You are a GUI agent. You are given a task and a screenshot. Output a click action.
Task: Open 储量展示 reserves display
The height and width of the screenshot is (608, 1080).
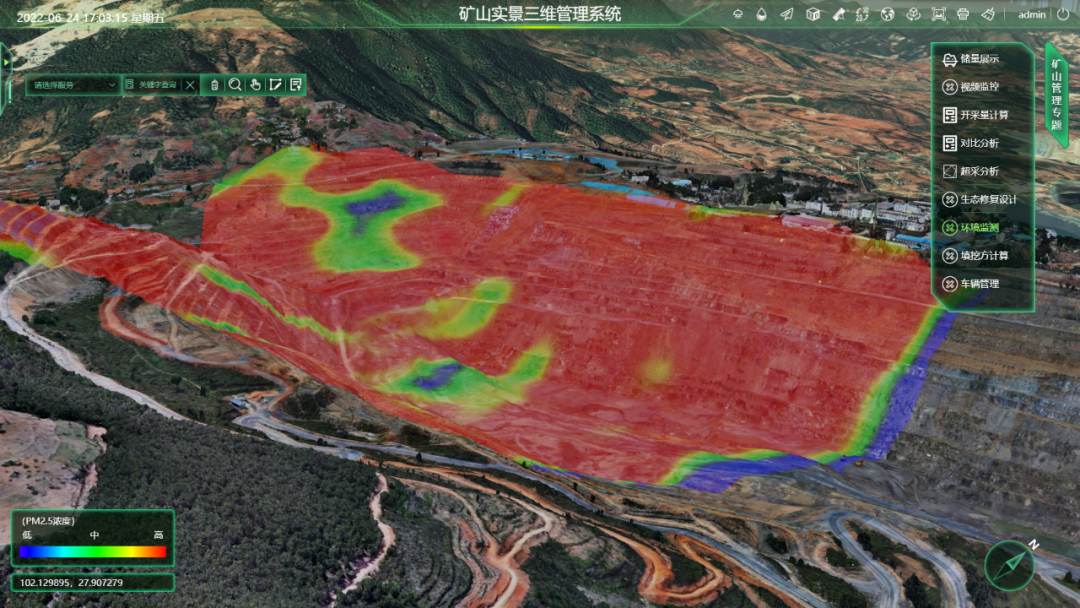pos(972,59)
